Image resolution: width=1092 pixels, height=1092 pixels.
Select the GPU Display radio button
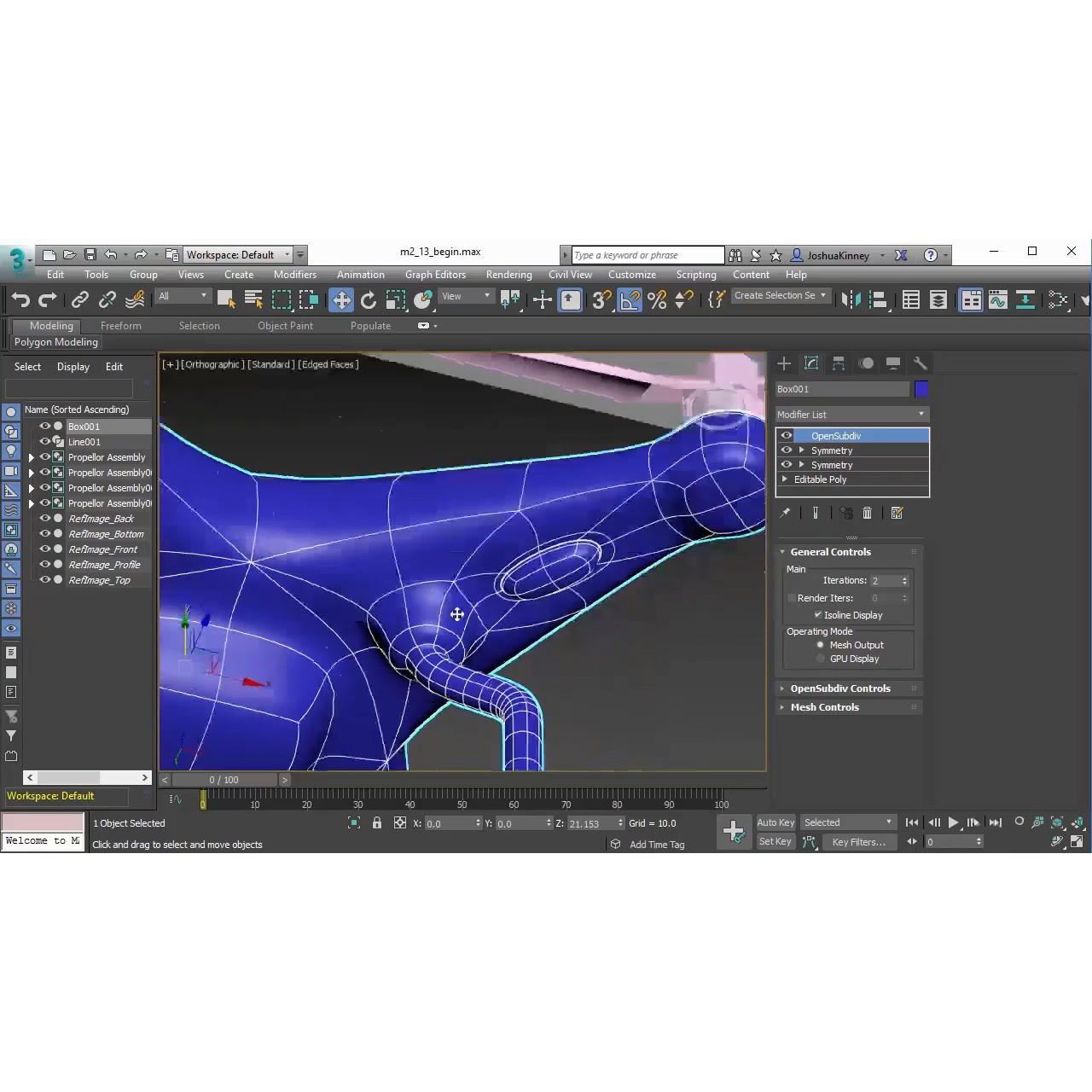tap(821, 659)
